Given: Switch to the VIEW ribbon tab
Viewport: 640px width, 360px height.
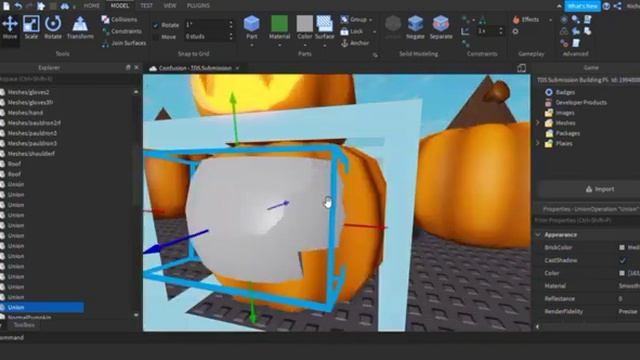Looking at the screenshot, I should point(169,6).
